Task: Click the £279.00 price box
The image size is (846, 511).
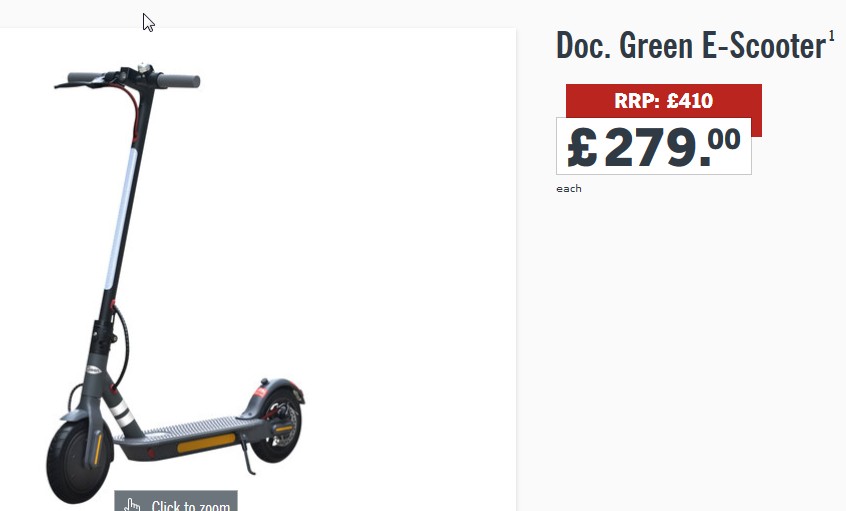Action: [x=654, y=146]
